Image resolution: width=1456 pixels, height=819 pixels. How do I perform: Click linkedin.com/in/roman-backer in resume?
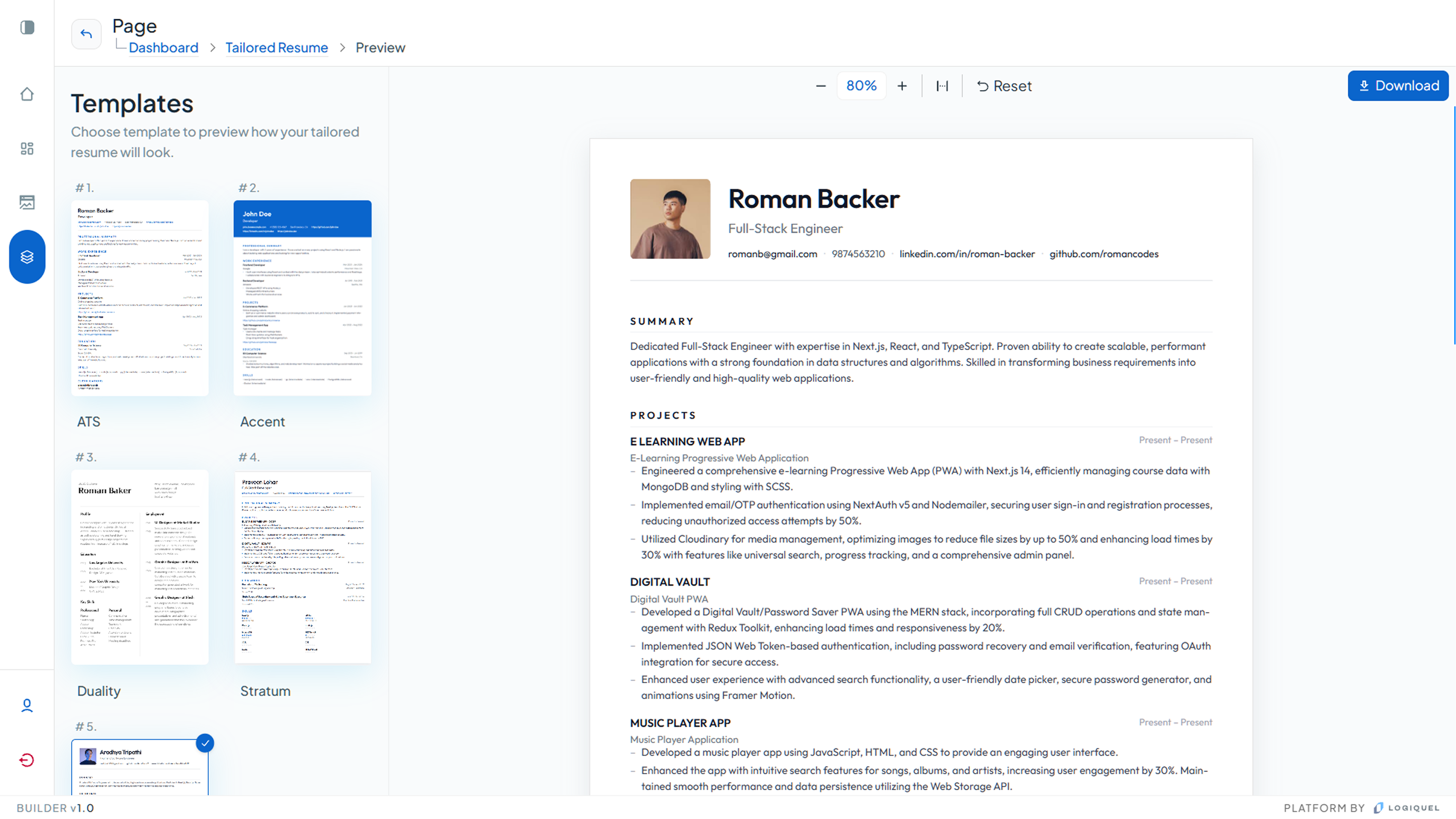pos(967,254)
